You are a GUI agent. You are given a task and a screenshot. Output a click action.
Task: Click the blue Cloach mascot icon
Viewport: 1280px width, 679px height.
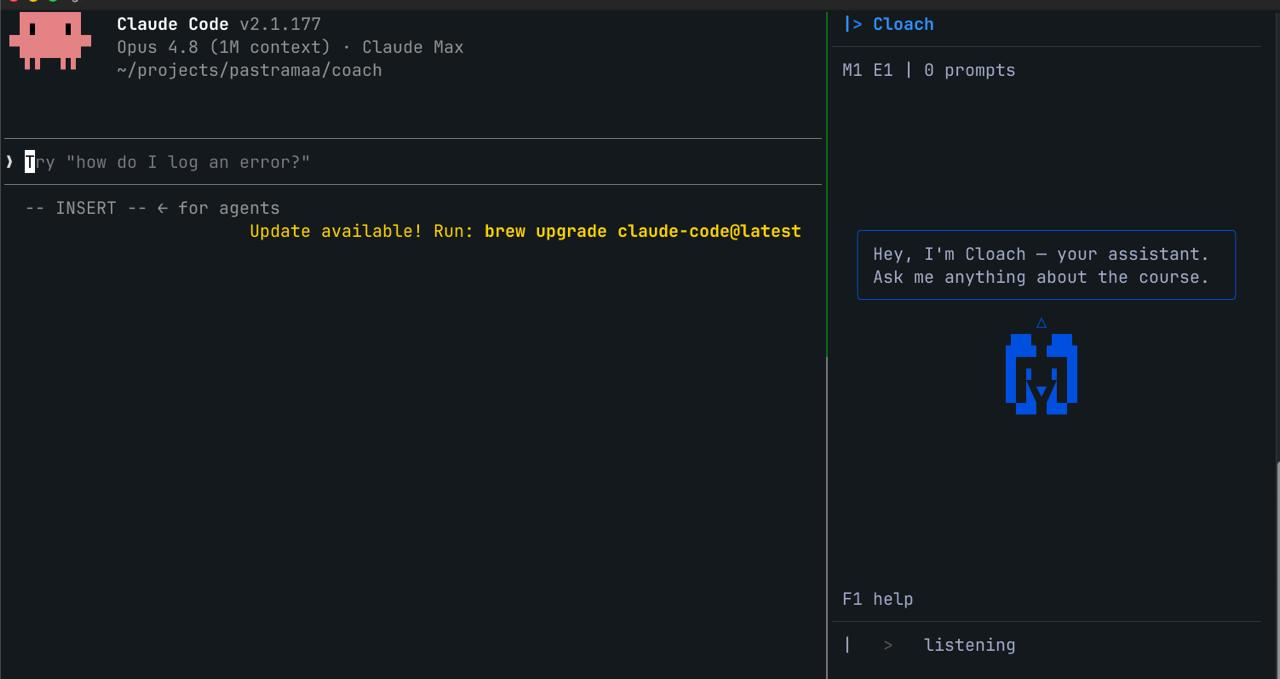1041,374
